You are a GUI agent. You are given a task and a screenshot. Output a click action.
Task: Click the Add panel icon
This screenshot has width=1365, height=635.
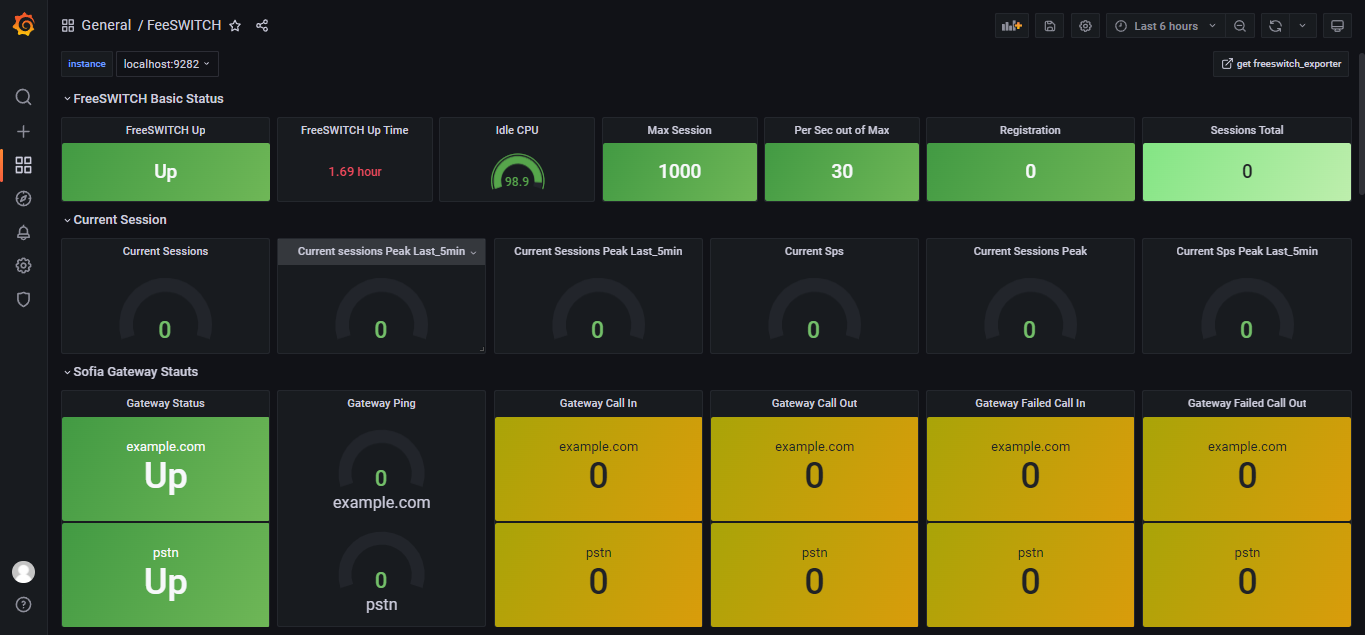(x=1012, y=26)
